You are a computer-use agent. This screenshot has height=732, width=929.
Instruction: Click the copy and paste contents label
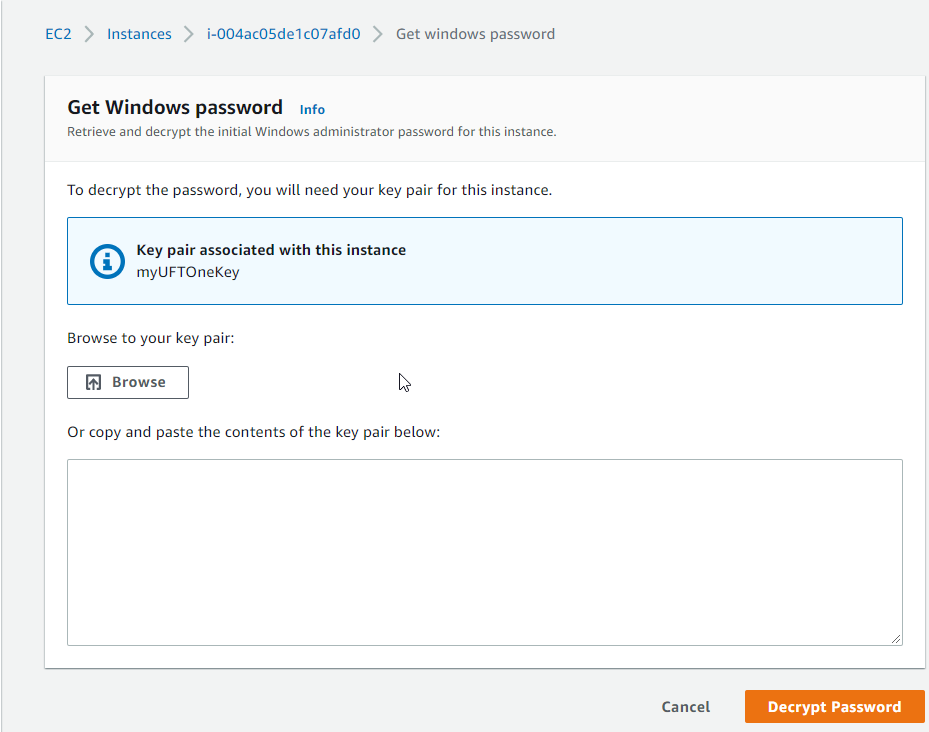click(254, 432)
